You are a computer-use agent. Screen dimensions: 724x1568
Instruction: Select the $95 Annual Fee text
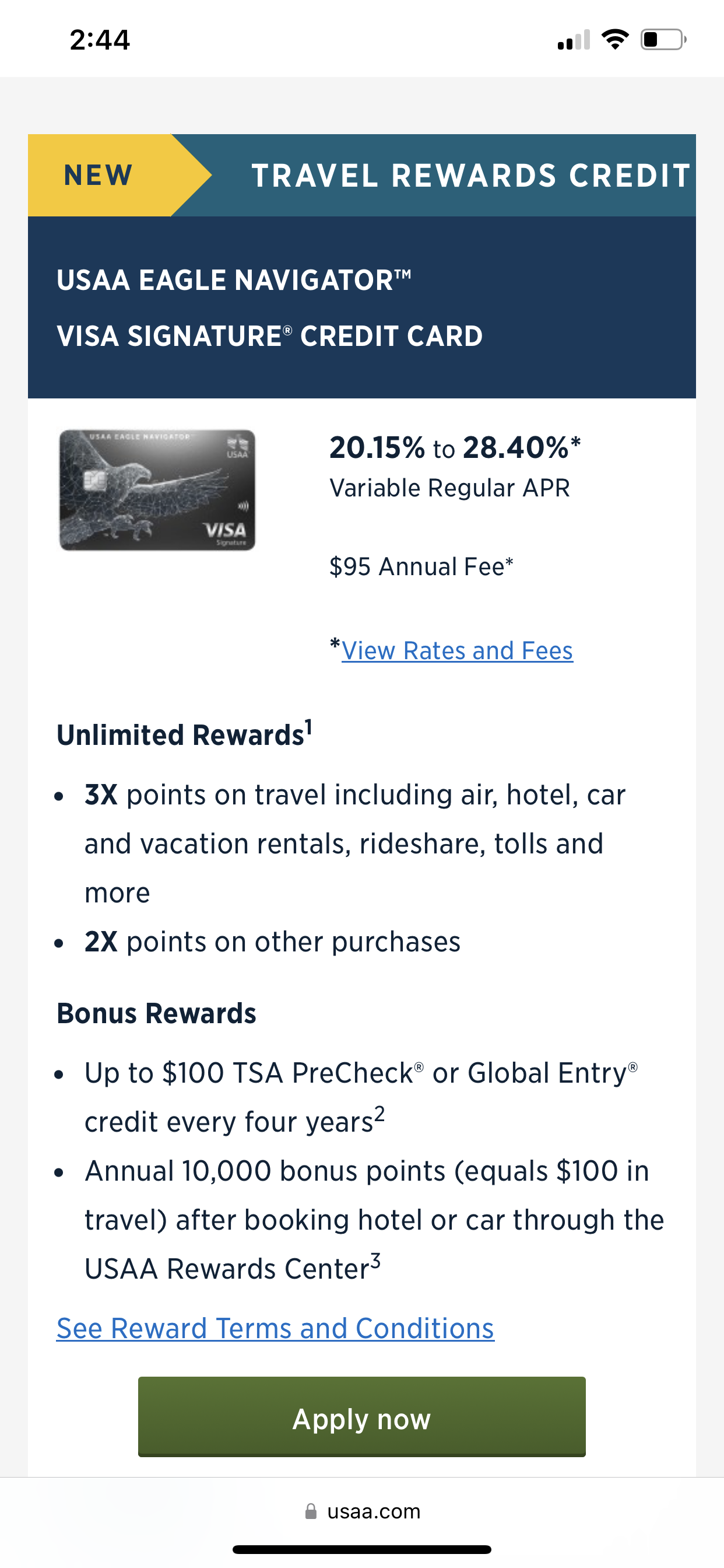[x=421, y=566]
